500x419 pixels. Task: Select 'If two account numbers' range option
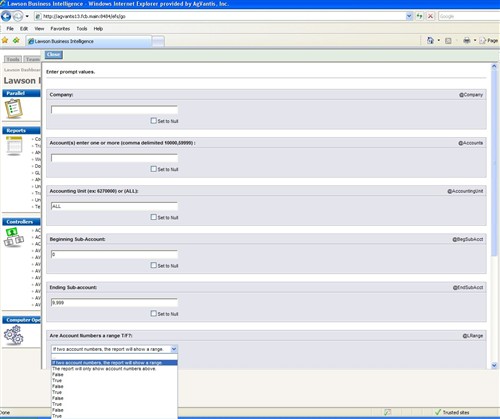[x=114, y=363]
